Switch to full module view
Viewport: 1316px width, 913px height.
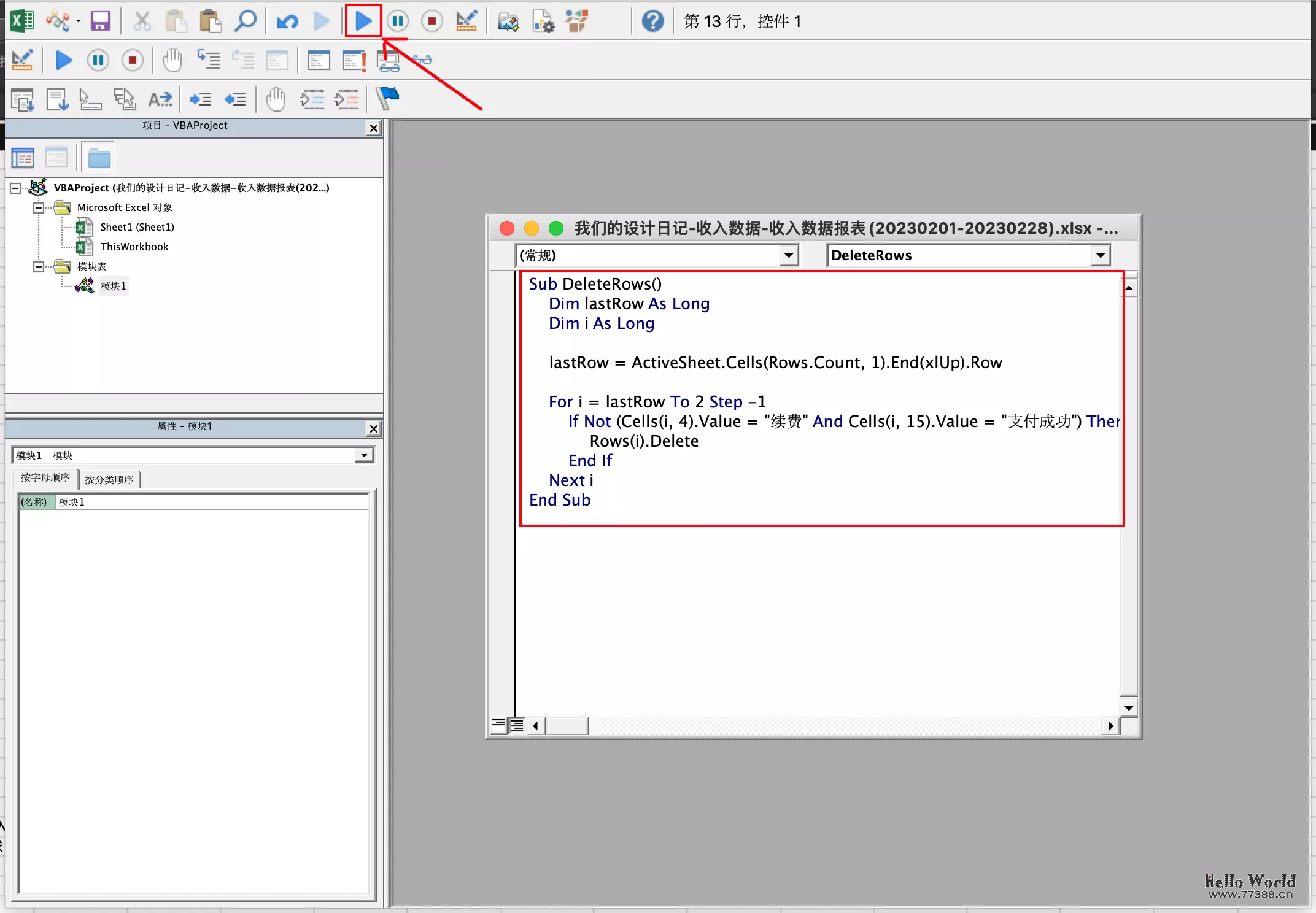point(516,725)
